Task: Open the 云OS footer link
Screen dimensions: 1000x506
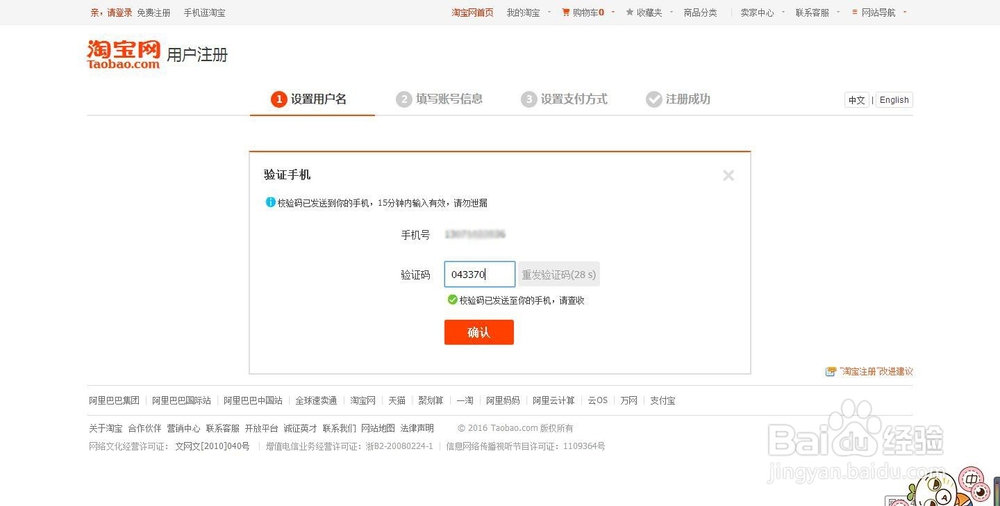Action: (598, 401)
